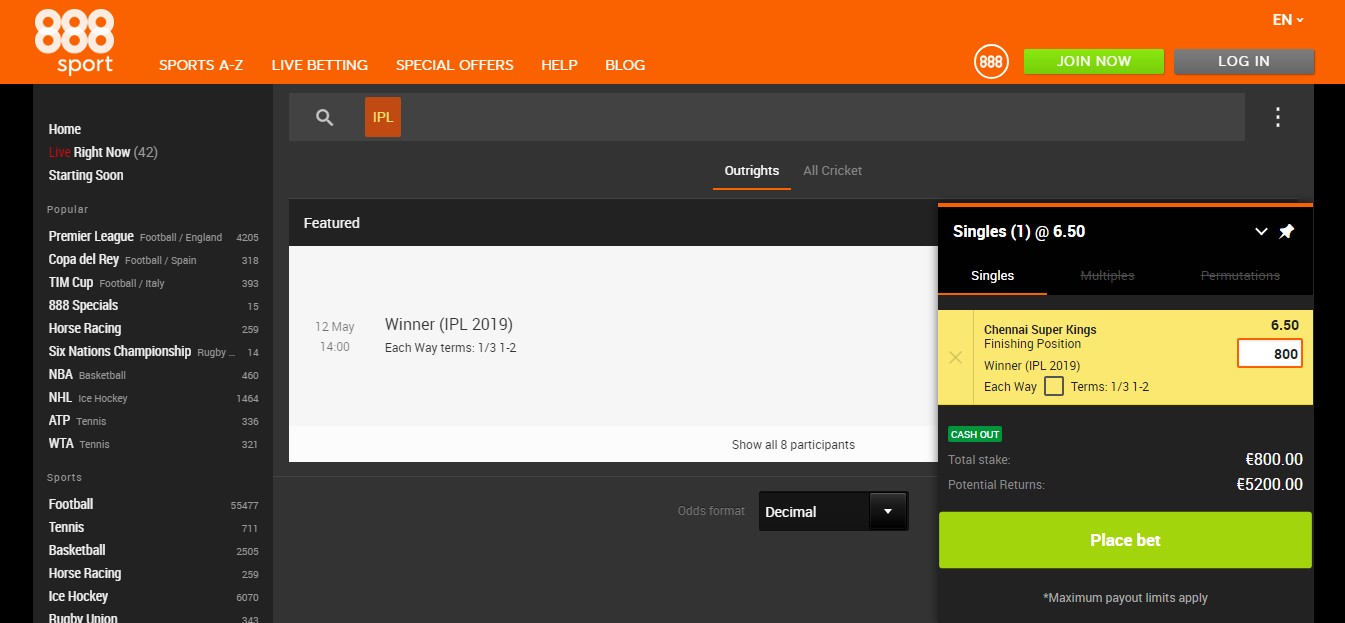Viewport: 1345px width, 623px height.
Task: Tick the Each Way checkbox
Action: tap(1054, 386)
